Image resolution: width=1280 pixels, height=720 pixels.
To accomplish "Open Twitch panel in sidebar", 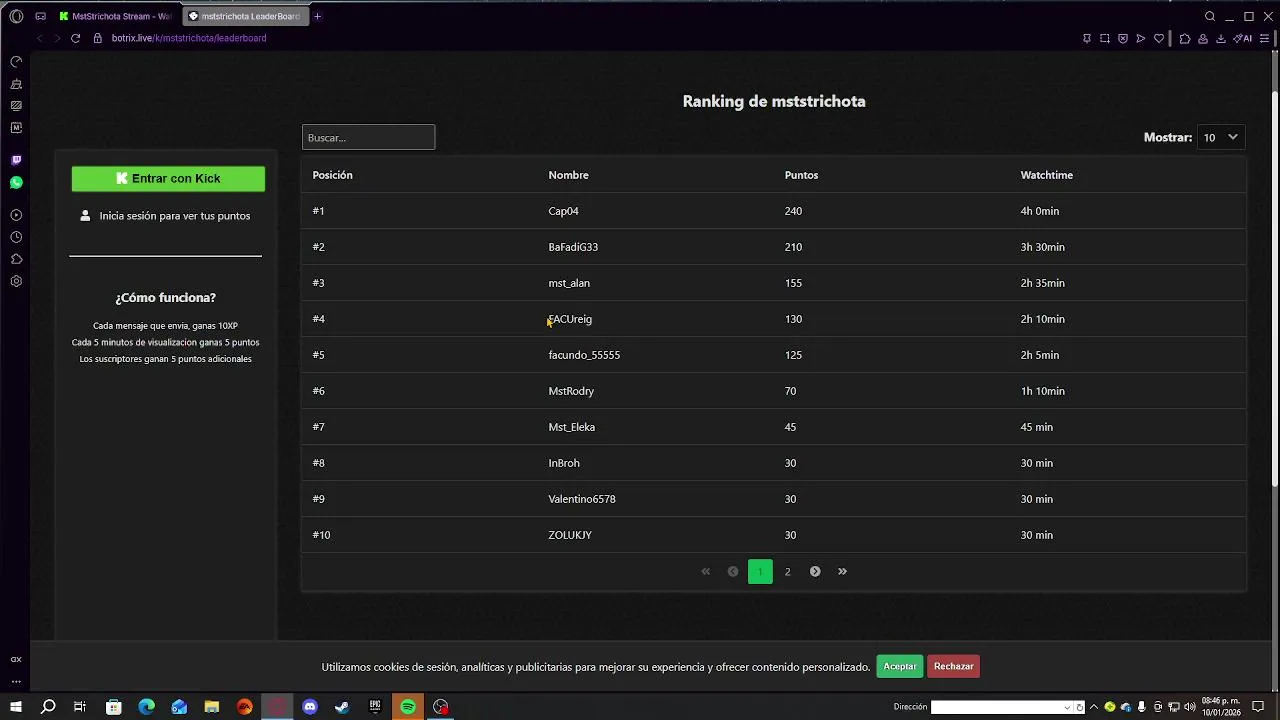I will click(16, 160).
